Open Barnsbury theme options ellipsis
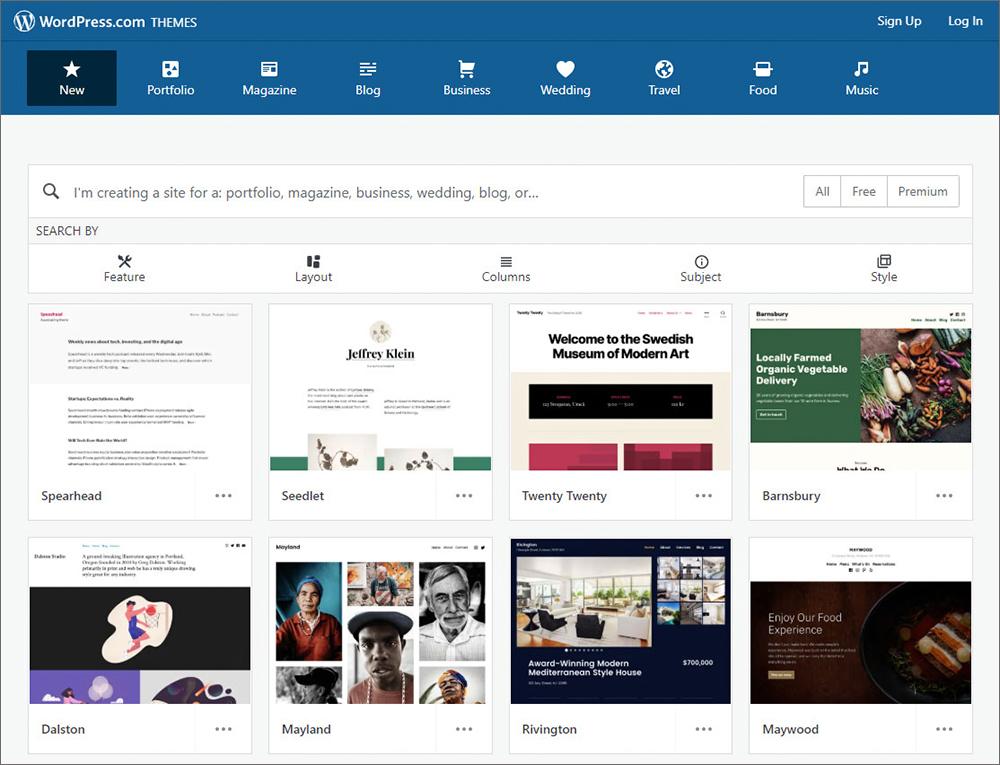This screenshot has height=765, width=1000. (944, 495)
